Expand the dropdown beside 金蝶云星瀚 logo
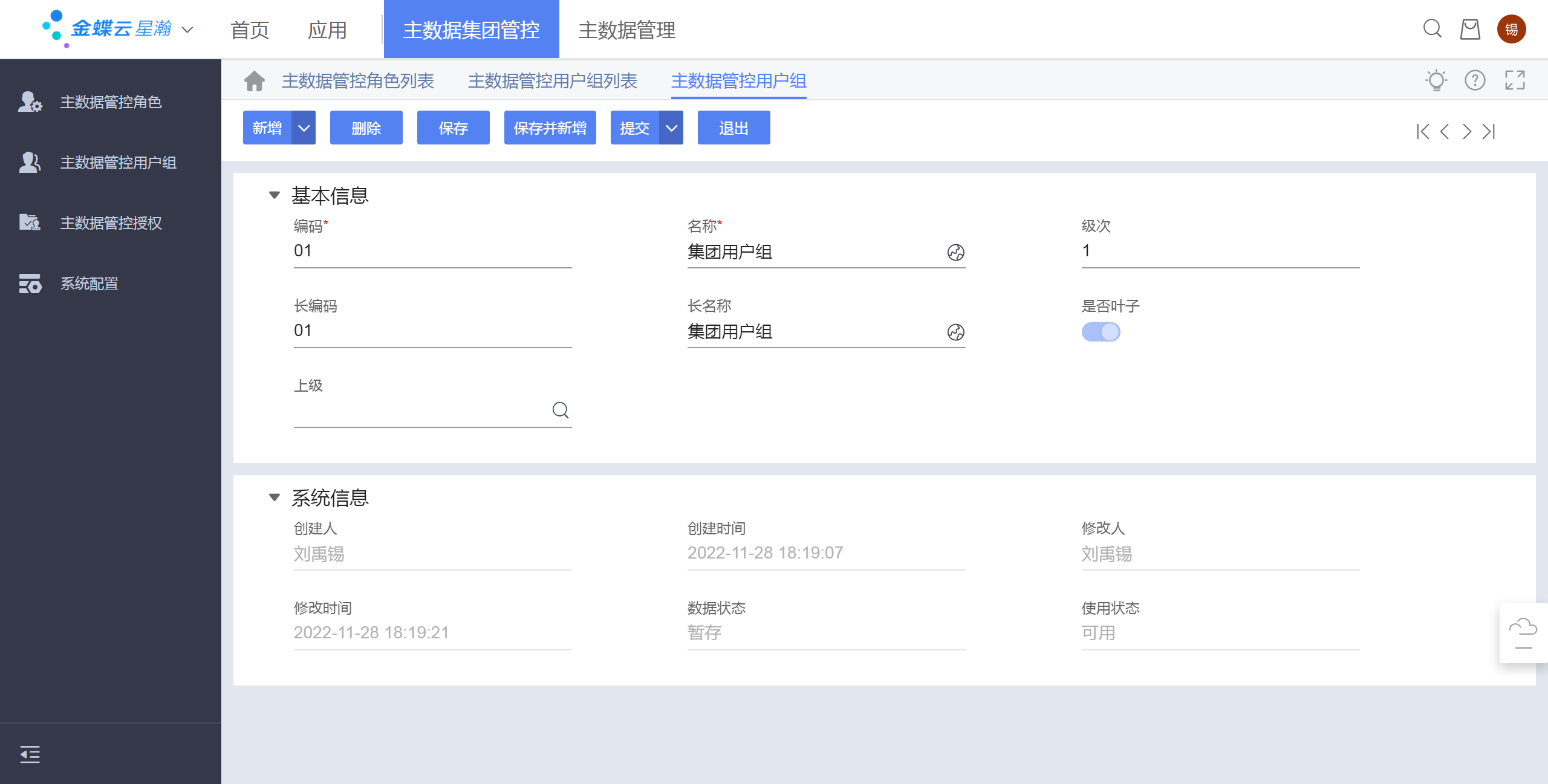 click(x=187, y=30)
